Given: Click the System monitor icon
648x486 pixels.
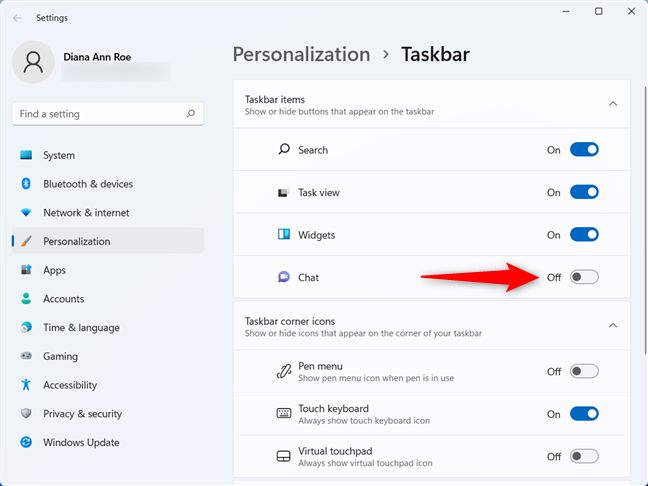Looking at the screenshot, I should [x=26, y=155].
